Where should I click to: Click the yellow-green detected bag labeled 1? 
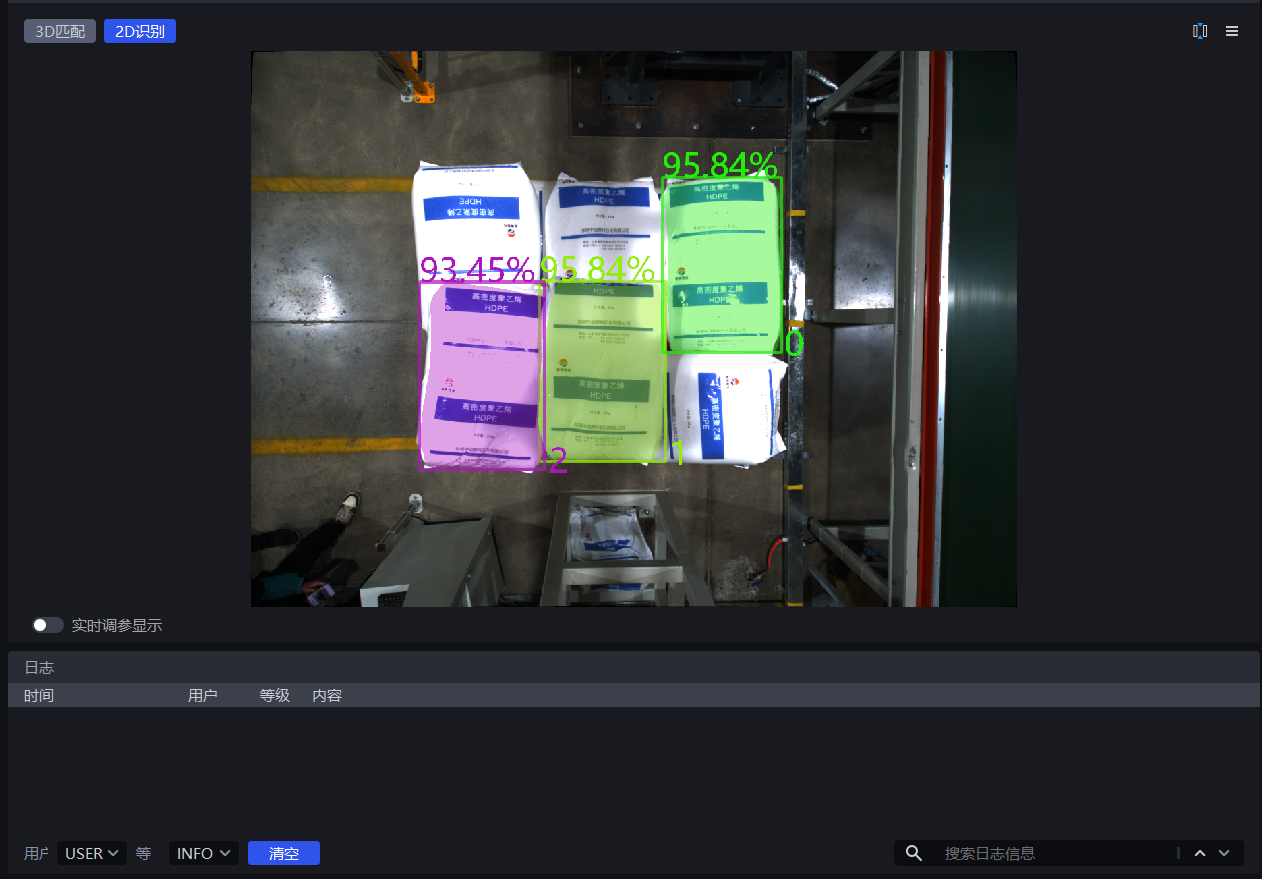point(604,371)
